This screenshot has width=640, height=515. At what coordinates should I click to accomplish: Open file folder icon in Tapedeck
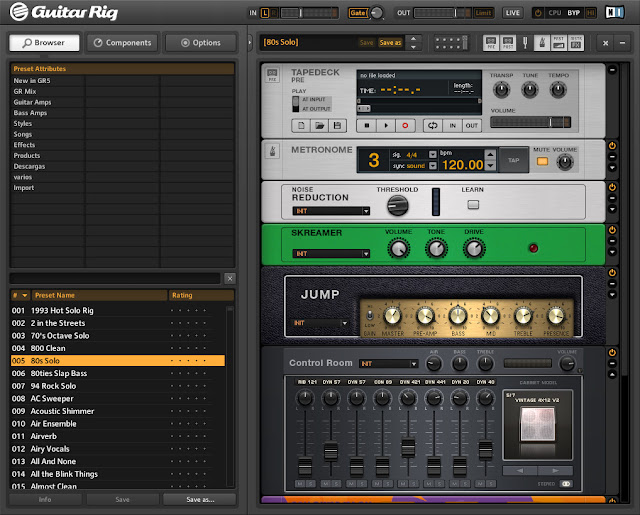pos(320,126)
